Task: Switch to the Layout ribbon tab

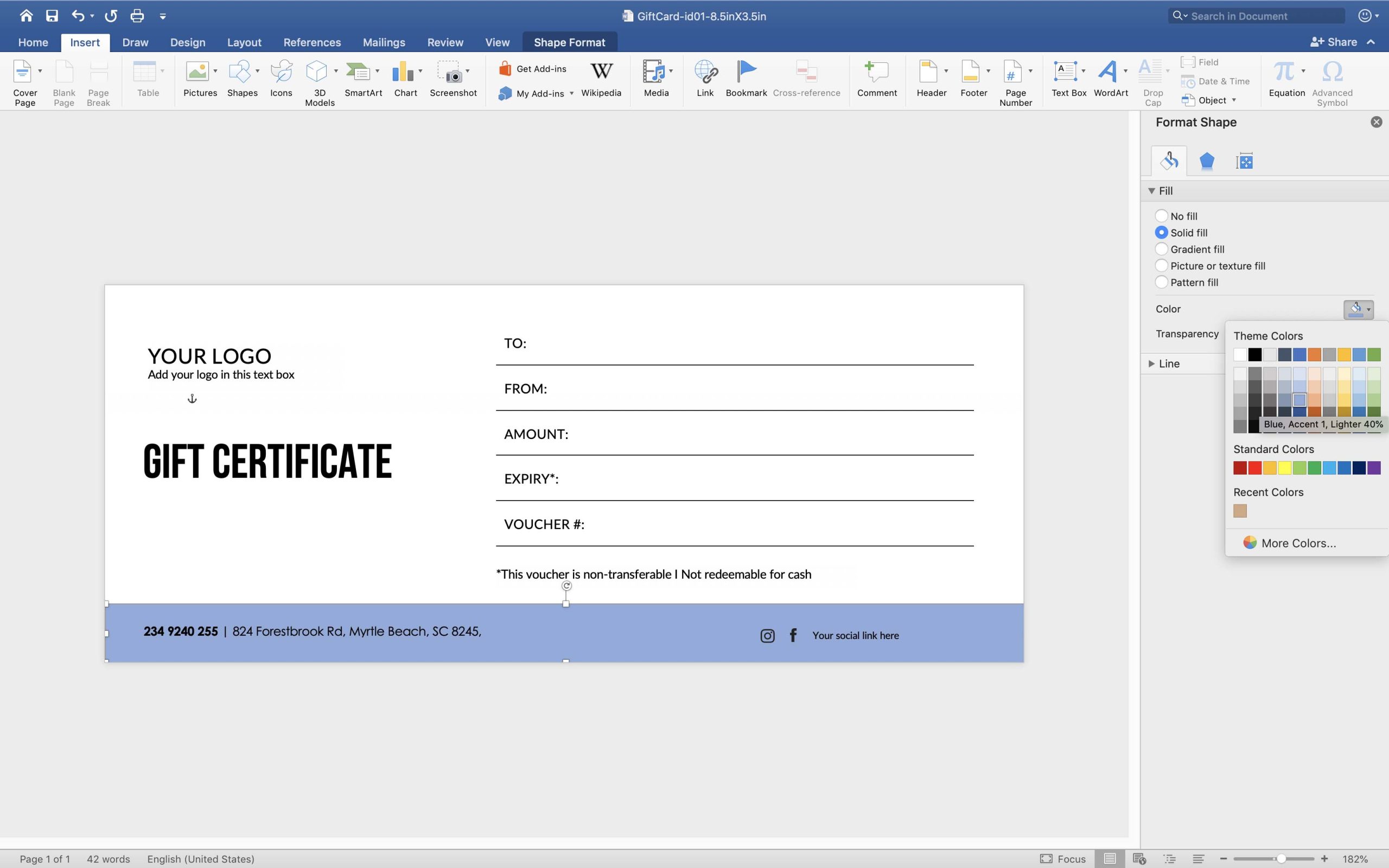Action: 244,42
